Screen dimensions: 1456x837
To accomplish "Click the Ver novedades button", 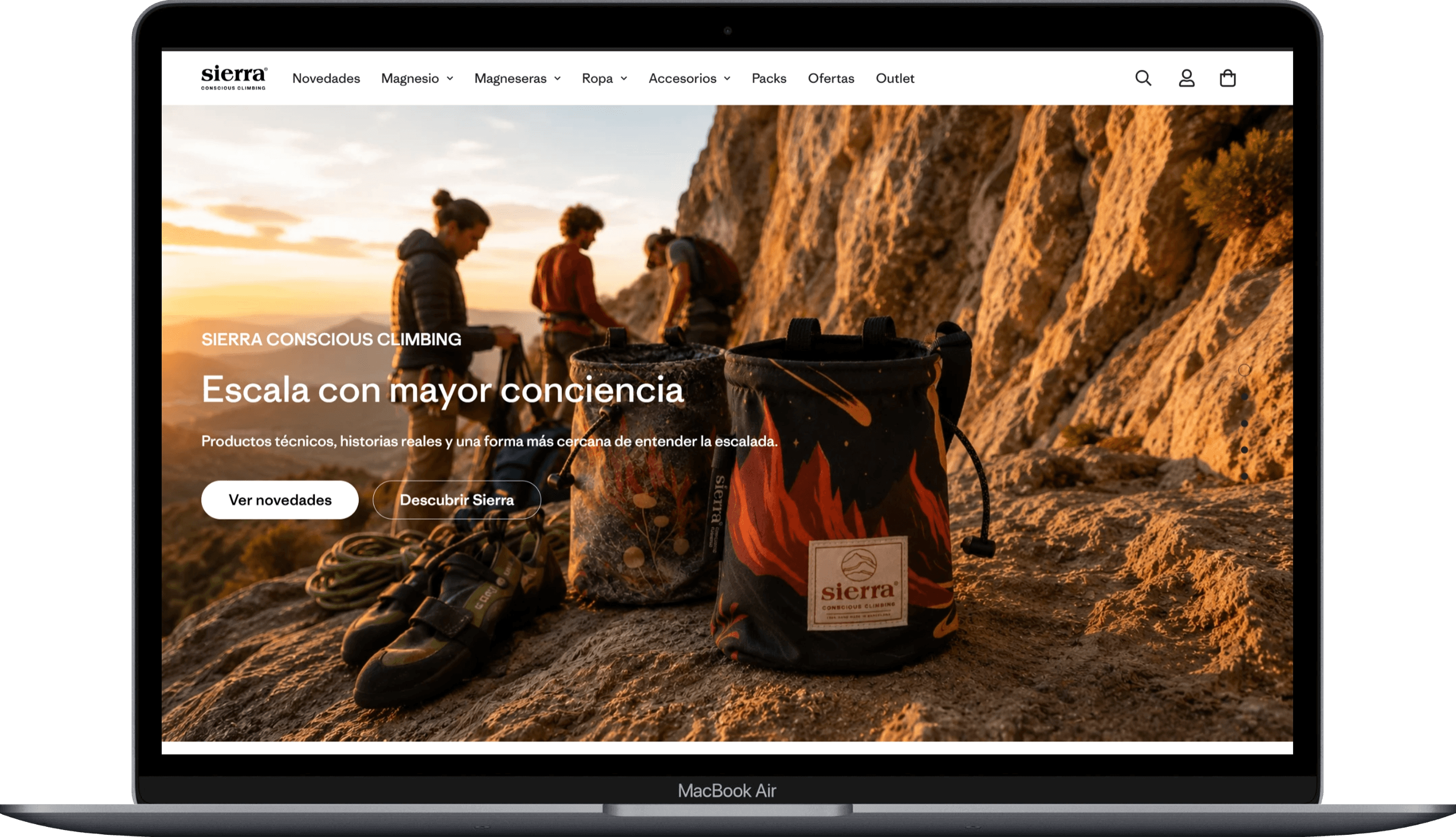I will (x=280, y=499).
